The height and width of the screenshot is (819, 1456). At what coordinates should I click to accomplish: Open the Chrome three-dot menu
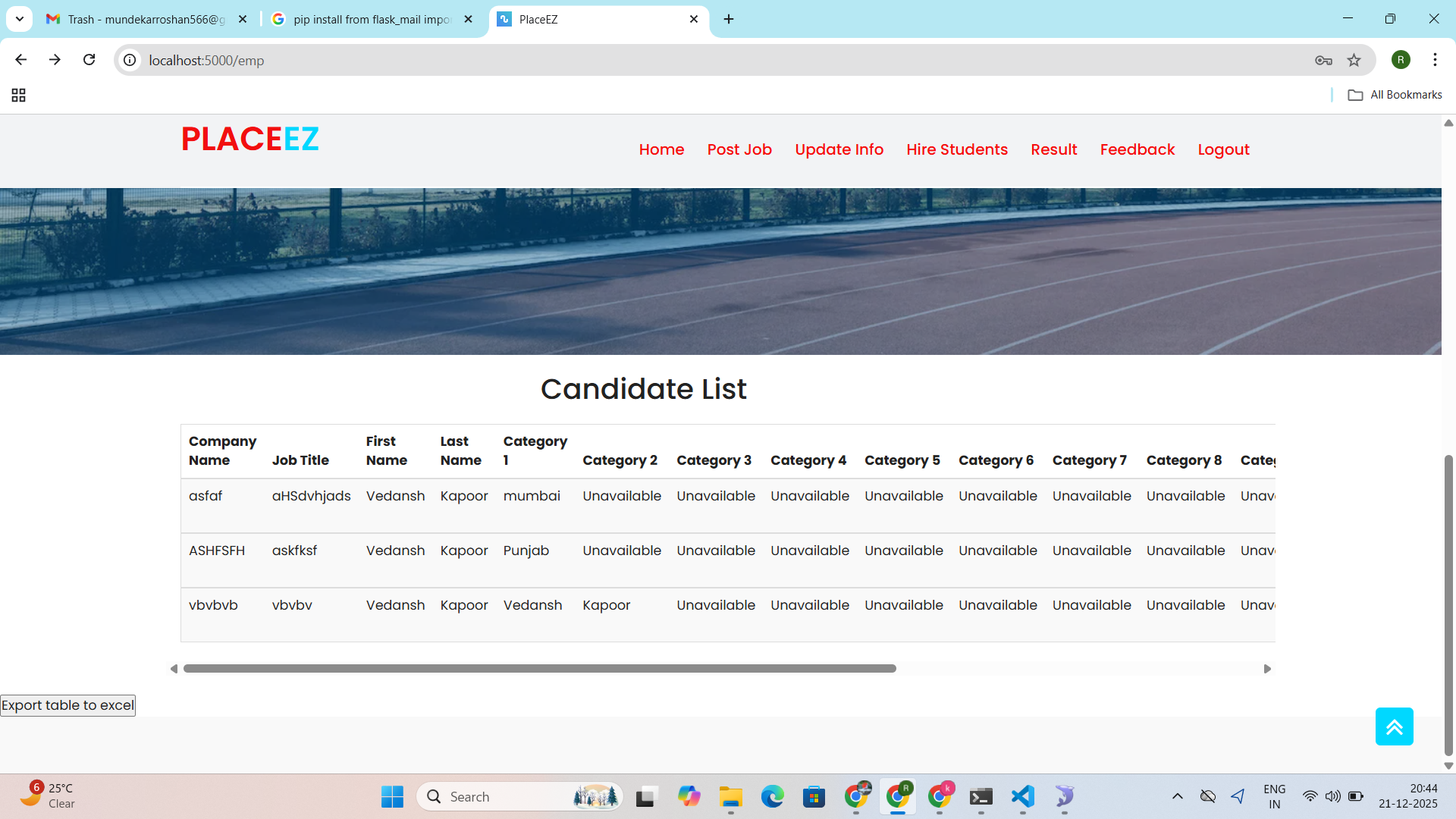point(1435,60)
